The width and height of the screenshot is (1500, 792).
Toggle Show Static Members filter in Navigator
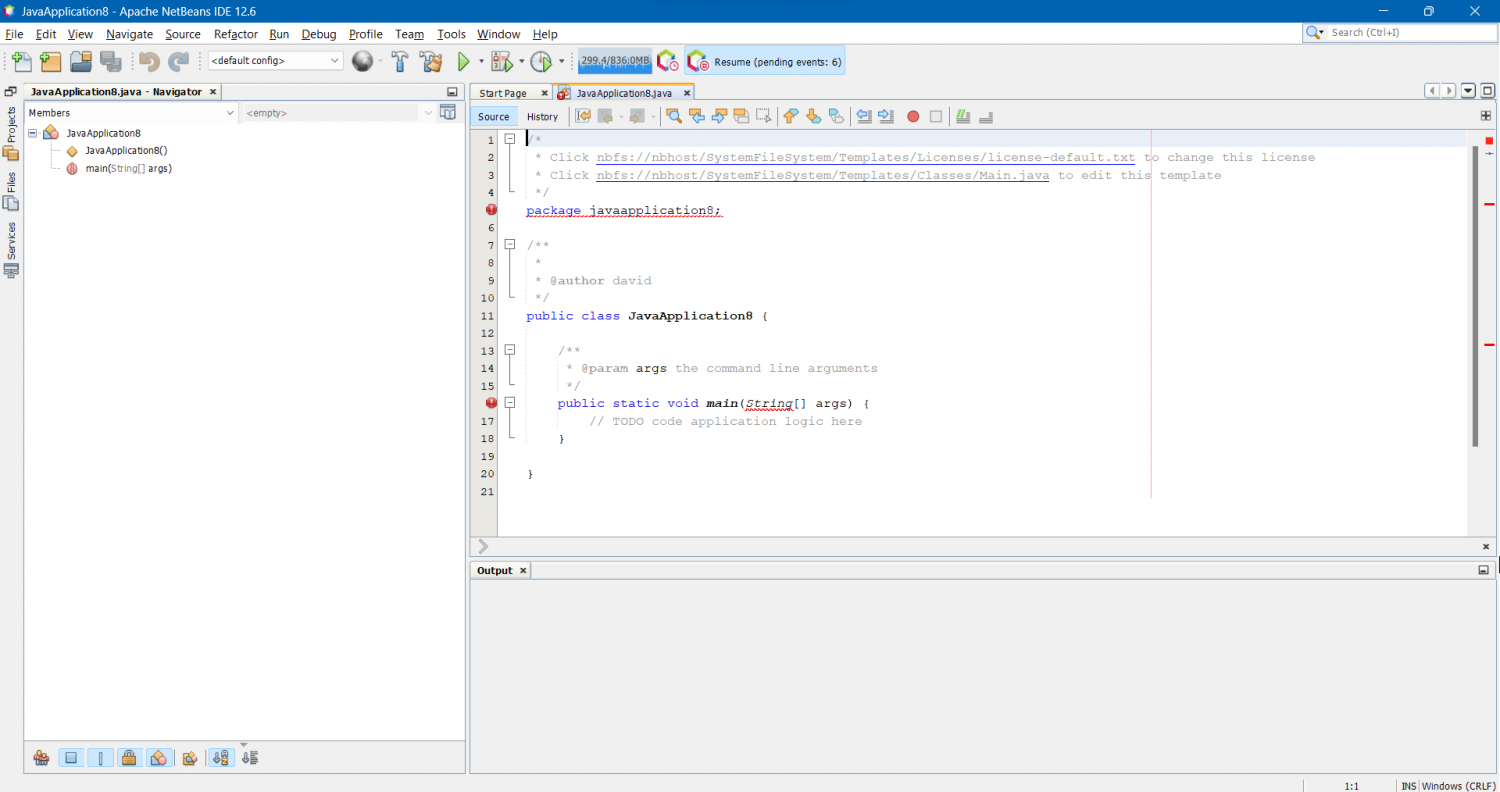coord(100,758)
